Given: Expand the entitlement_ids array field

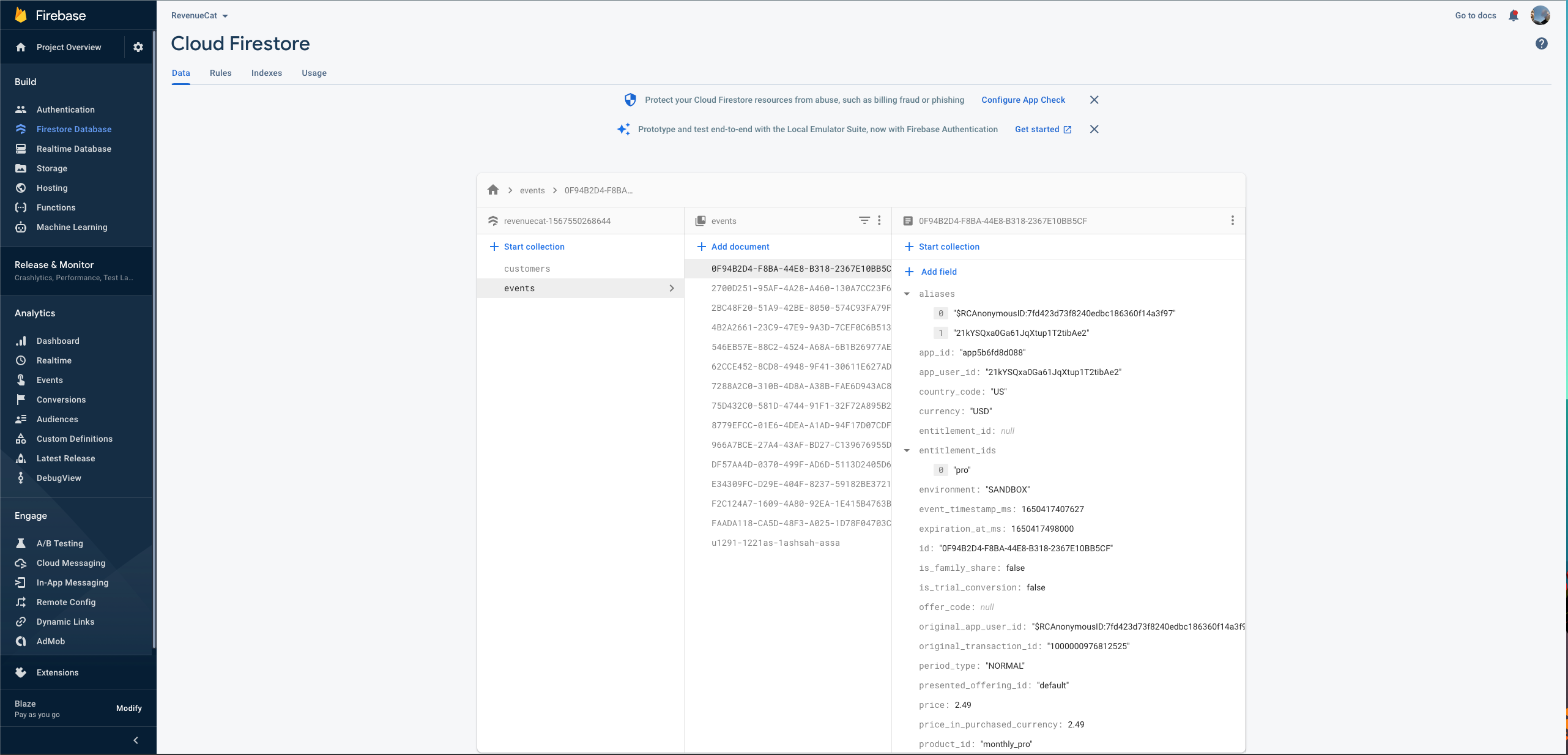Looking at the screenshot, I should [909, 450].
